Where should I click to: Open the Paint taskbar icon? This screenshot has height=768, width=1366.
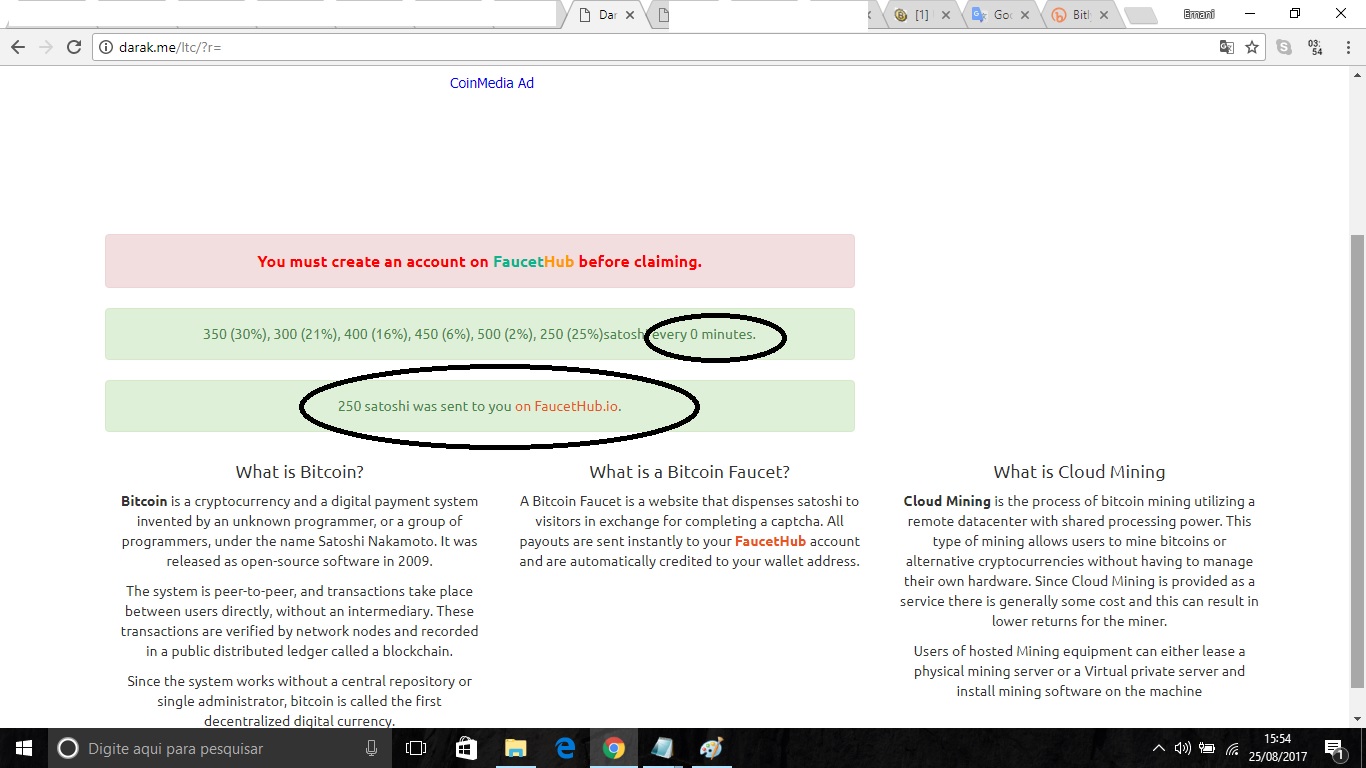711,748
